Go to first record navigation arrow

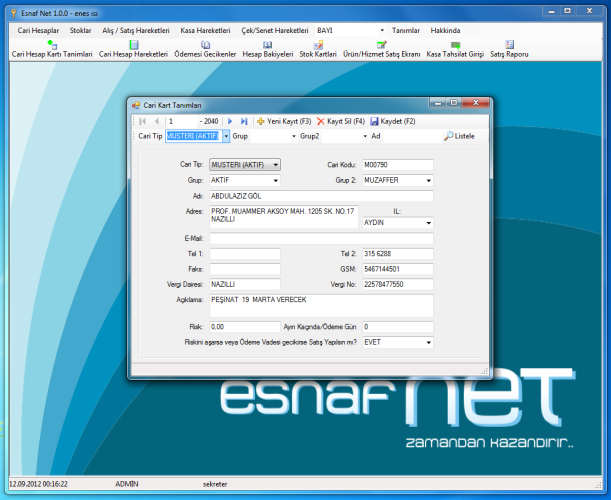click(143, 121)
